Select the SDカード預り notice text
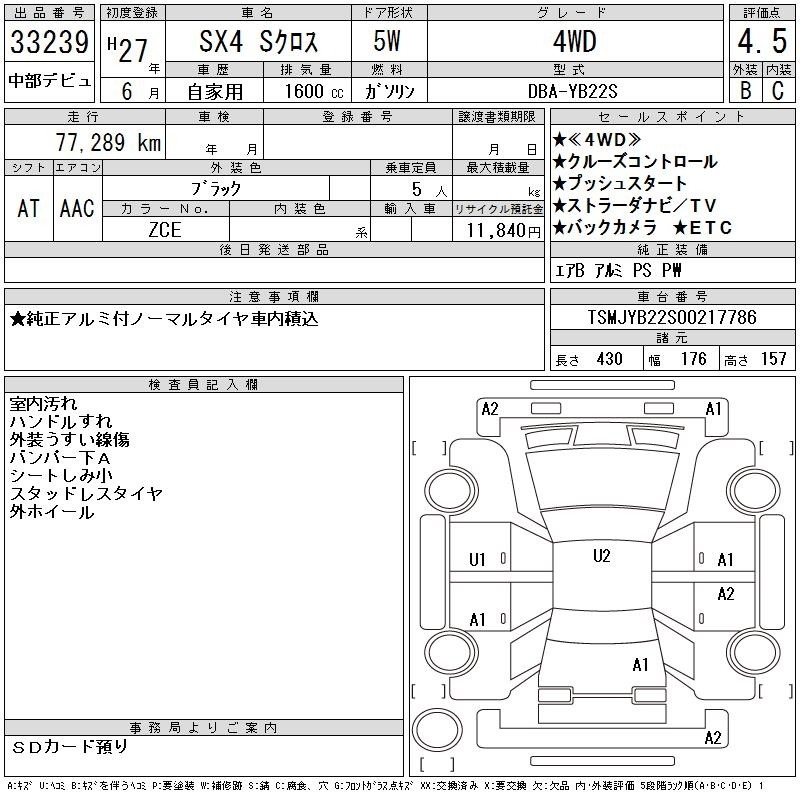 click(x=69, y=747)
